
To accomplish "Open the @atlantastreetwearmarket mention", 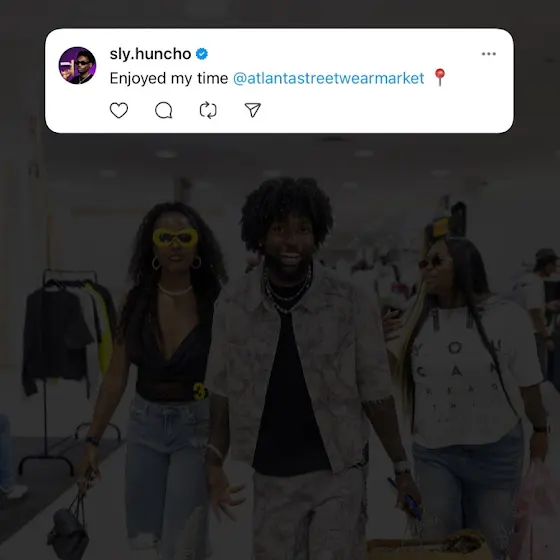I will (x=329, y=78).
